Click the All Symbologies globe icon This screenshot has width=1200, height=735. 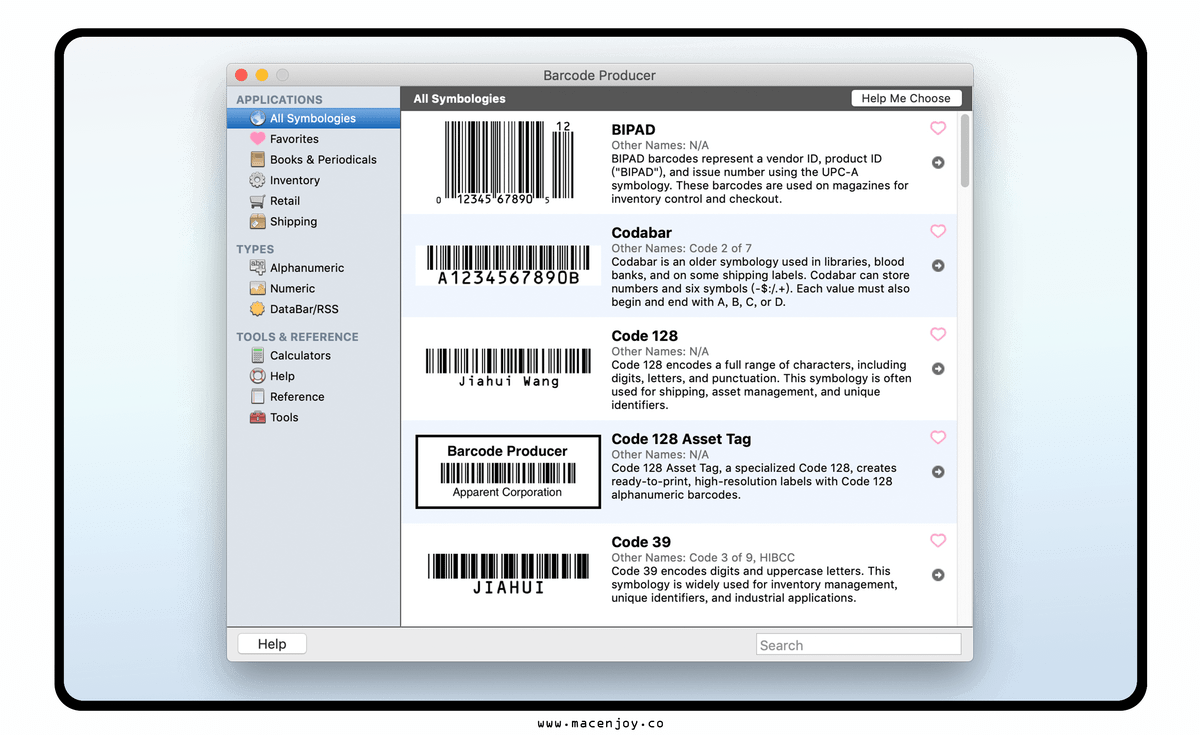(x=257, y=118)
